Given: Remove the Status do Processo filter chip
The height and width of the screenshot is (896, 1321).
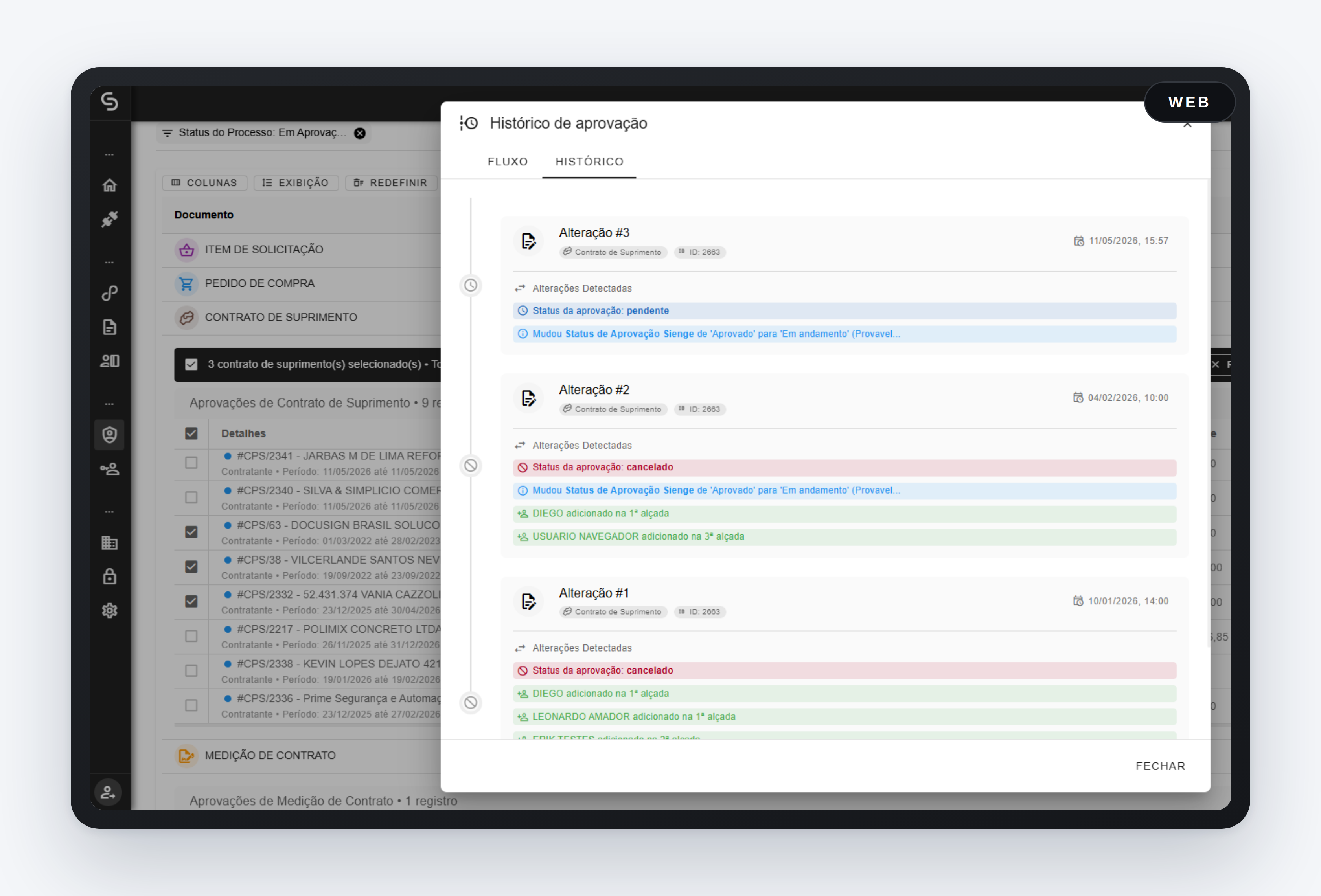Looking at the screenshot, I should (x=360, y=133).
